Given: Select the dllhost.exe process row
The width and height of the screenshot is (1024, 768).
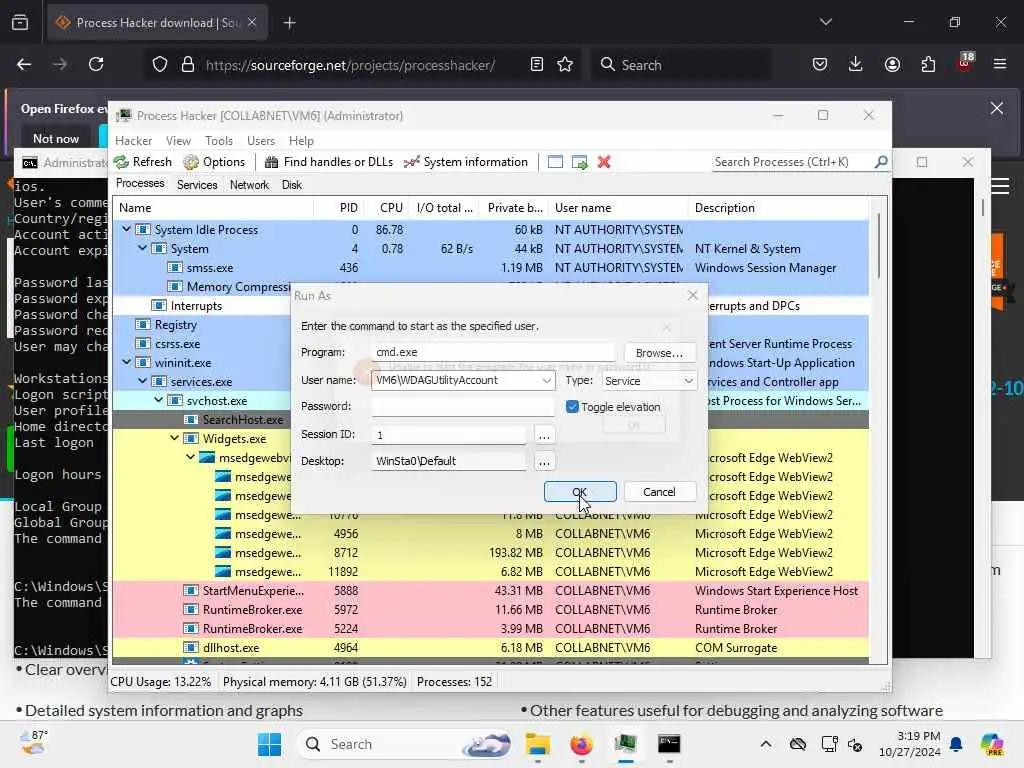Looking at the screenshot, I should point(490,648).
